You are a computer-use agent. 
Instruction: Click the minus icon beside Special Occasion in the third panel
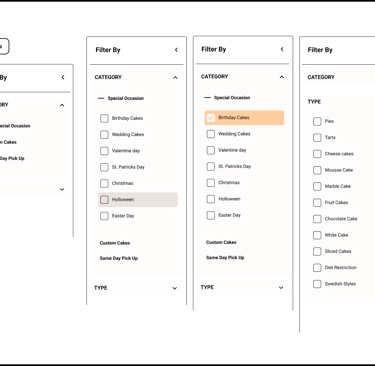[207, 98]
